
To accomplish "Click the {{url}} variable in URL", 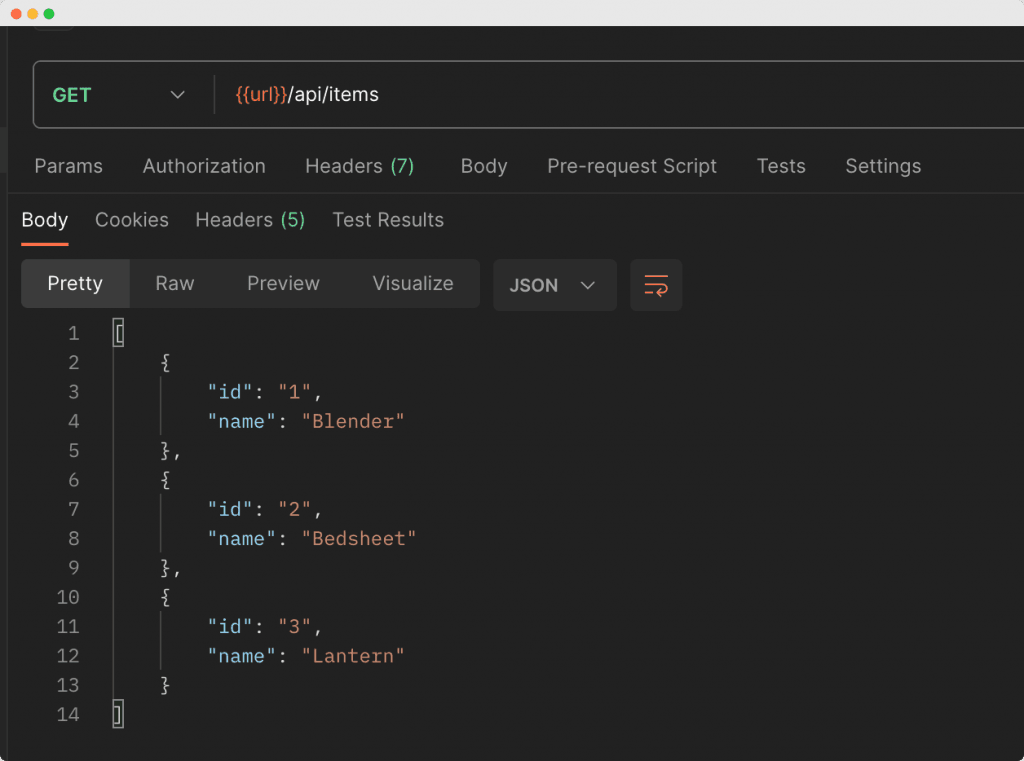I will pyautogui.click(x=261, y=95).
